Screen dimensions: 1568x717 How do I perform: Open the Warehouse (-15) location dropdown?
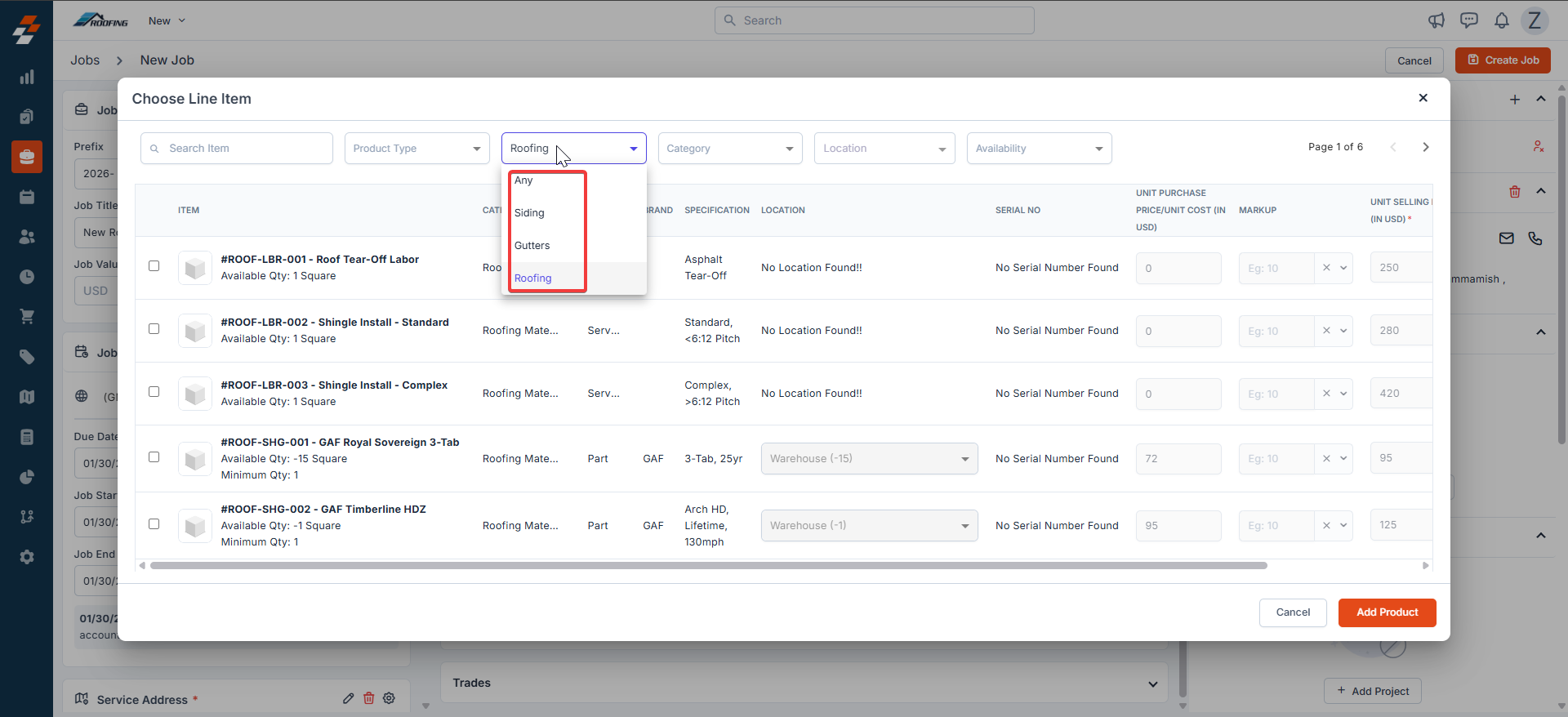(869, 459)
